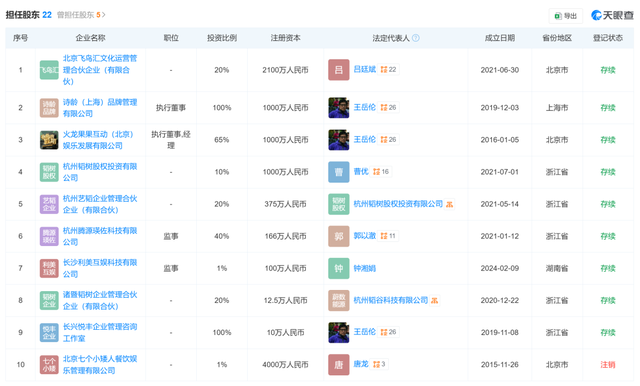Open legal representative 郭以澈 profile

coord(364,235)
